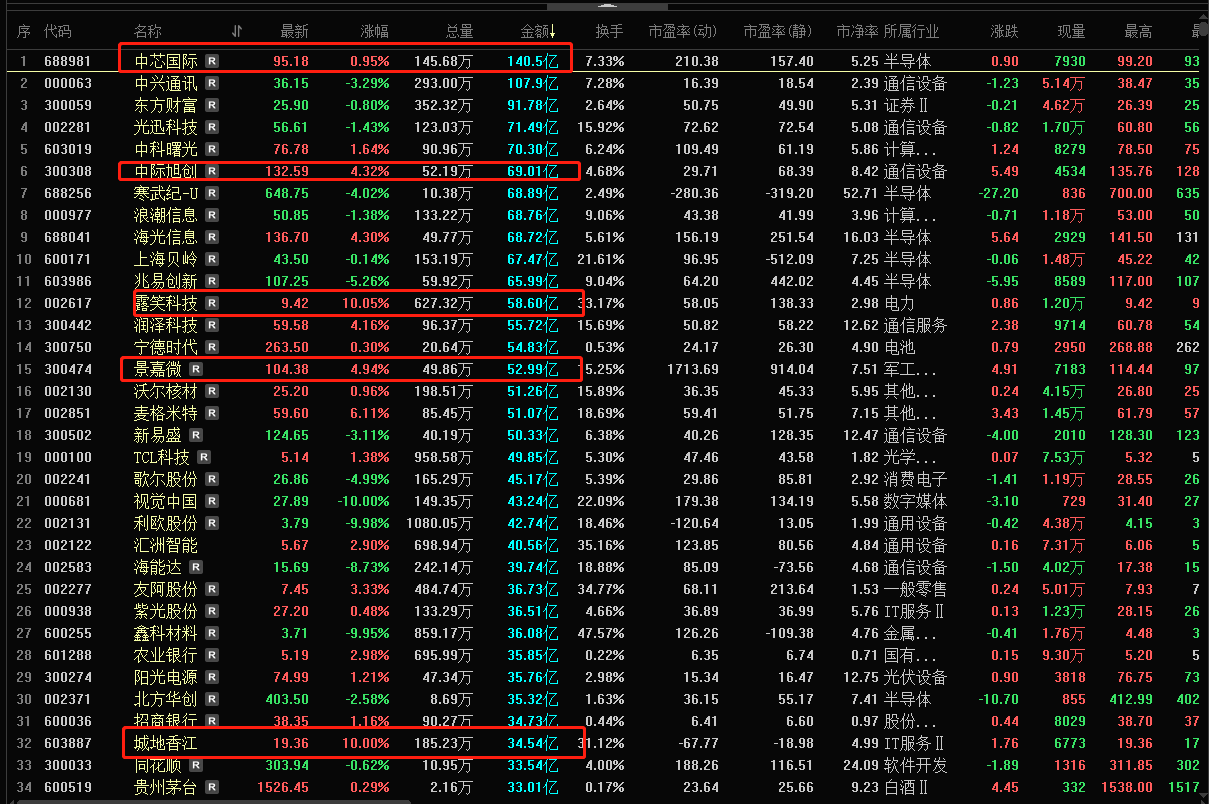Sort table by 最新 column header
Screen dimensions: 1209x804
pos(294,32)
